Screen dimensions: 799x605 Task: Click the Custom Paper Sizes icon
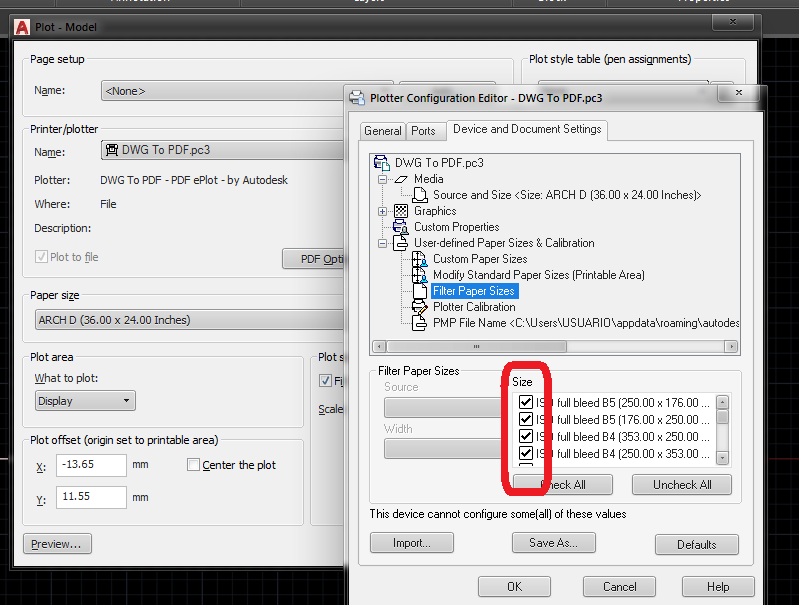click(420, 259)
